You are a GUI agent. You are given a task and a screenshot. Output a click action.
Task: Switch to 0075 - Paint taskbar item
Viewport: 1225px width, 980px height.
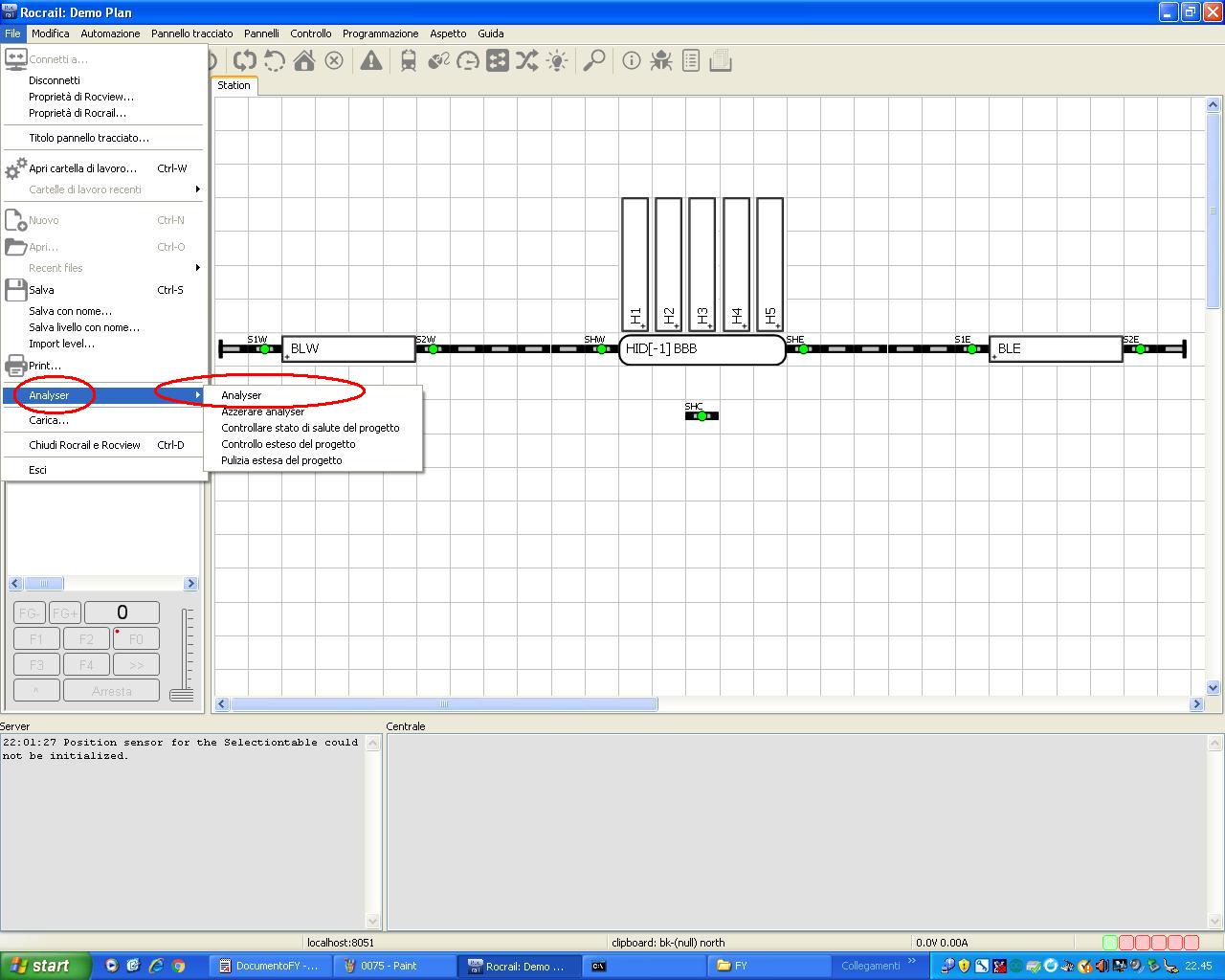(395, 966)
